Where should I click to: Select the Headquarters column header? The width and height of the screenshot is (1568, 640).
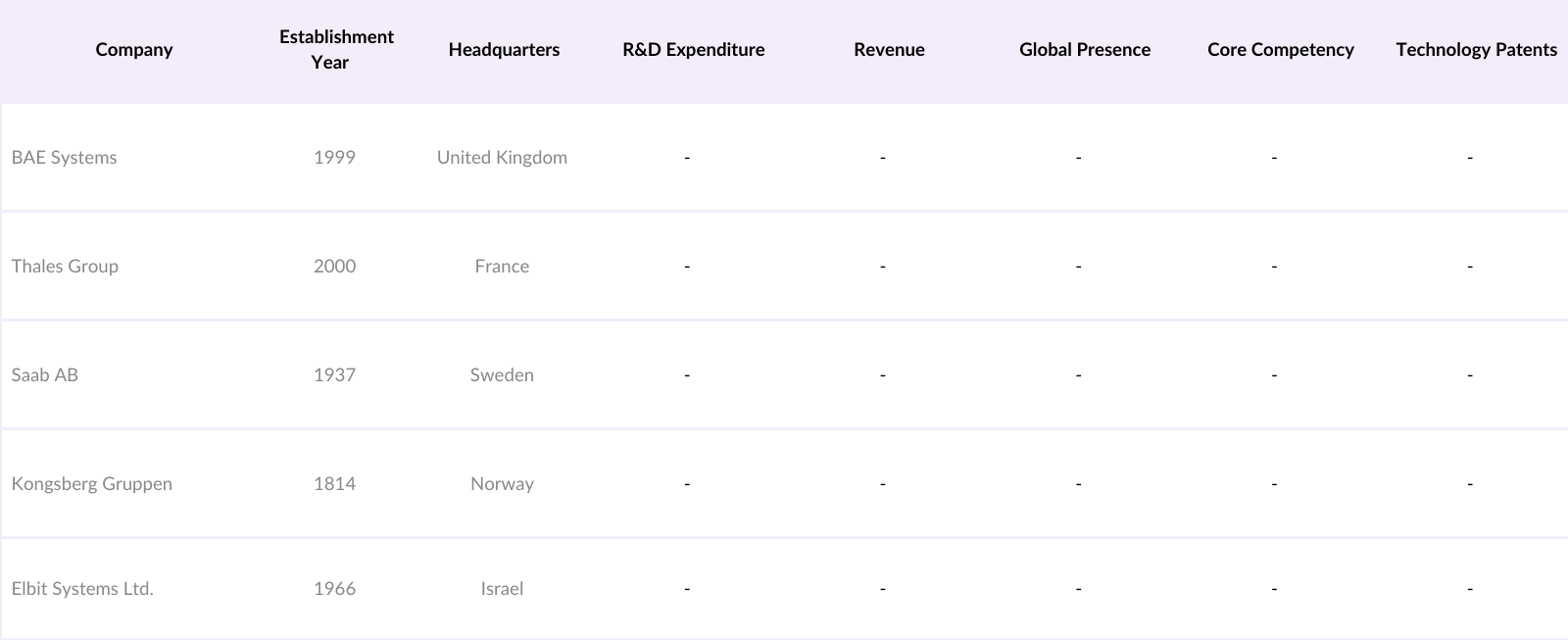(x=504, y=50)
